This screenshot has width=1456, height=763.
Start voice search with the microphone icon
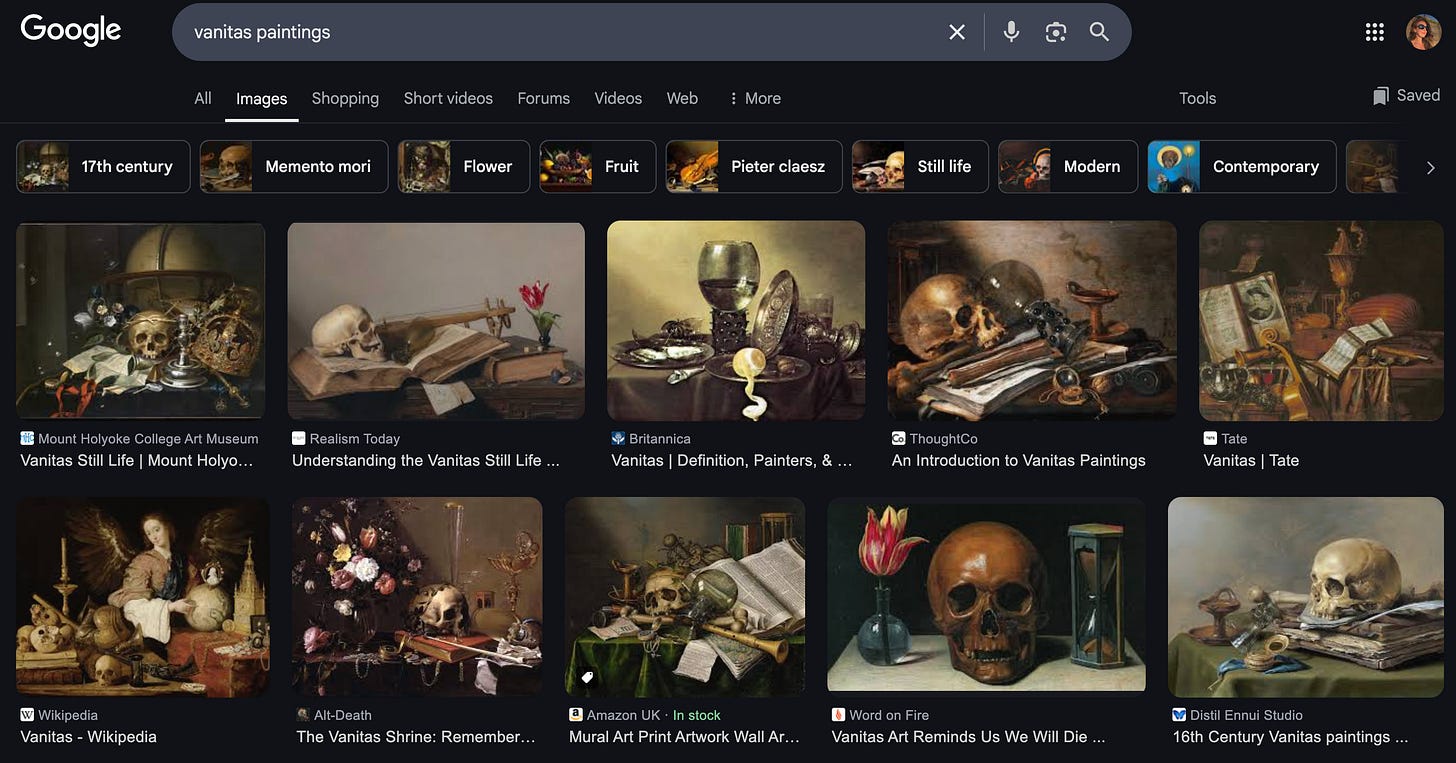coord(1011,32)
